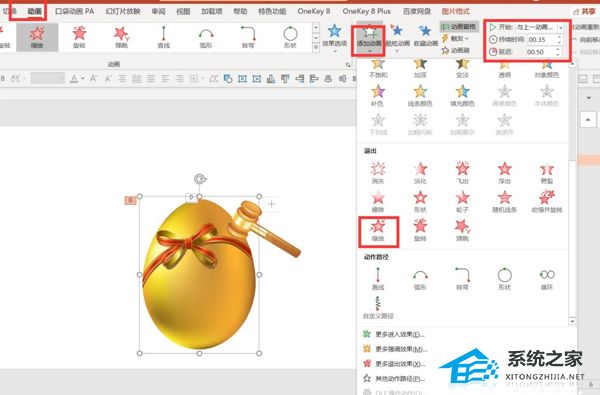The height and width of the screenshot is (395, 600).
Task: Choose the 弧形 motion path in dropdown
Action: (x=420, y=279)
